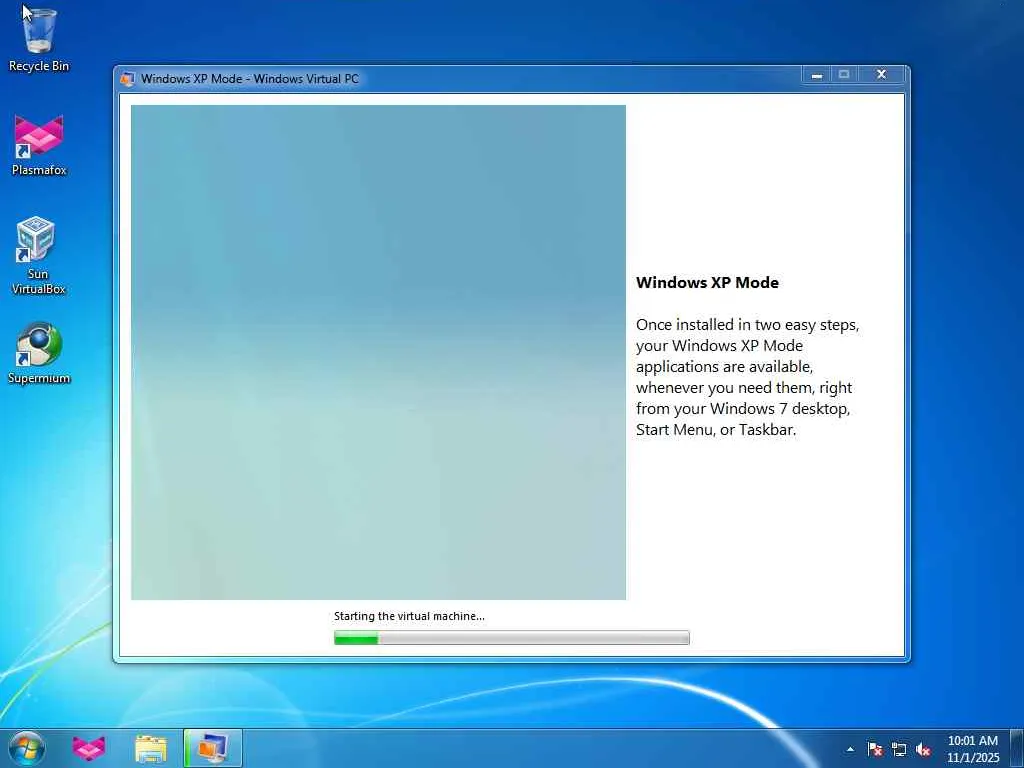This screenshot has width=1024, height=768.
Task: Open the Recycle Bin desktop icon
Action: point(39,38)
